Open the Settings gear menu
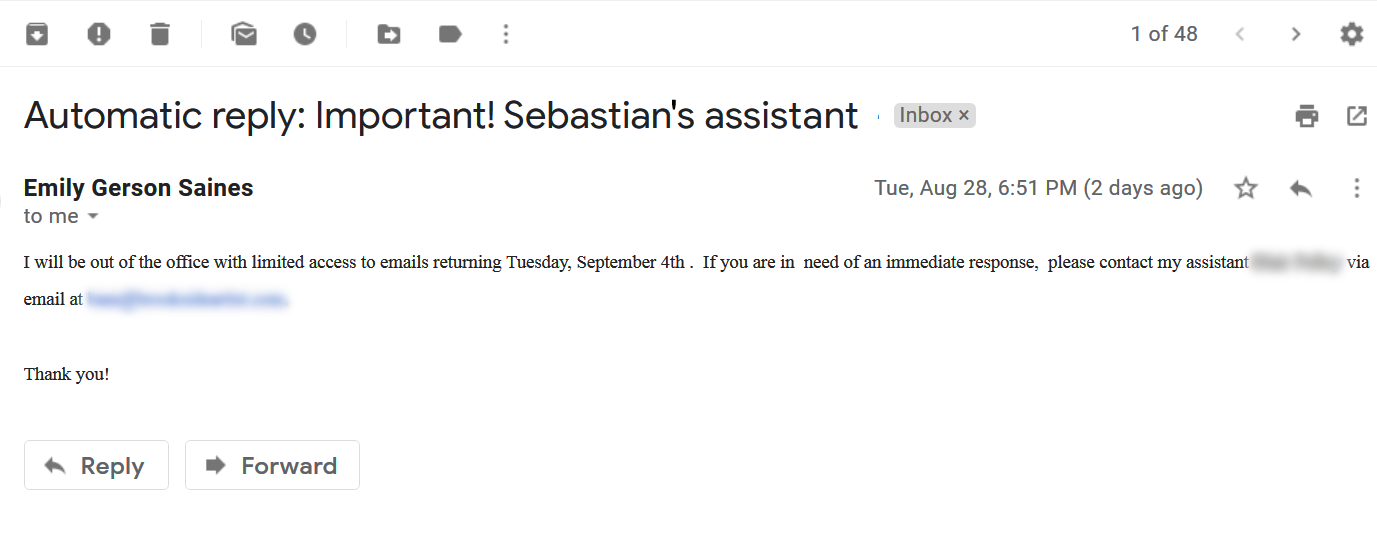 point(1352,34)
